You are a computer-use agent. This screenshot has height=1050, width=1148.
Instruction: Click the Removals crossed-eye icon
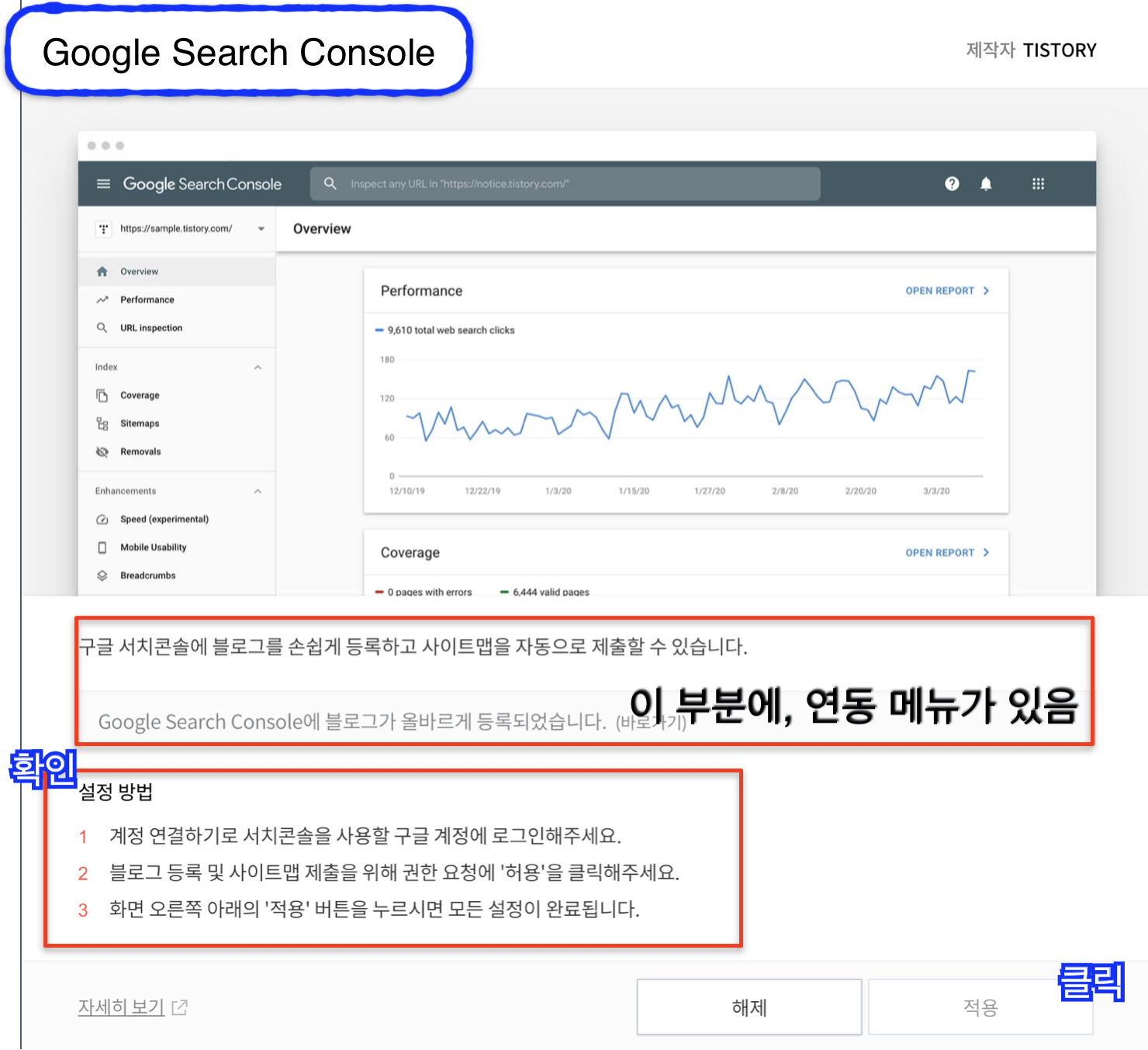click(x=102, y=451)
